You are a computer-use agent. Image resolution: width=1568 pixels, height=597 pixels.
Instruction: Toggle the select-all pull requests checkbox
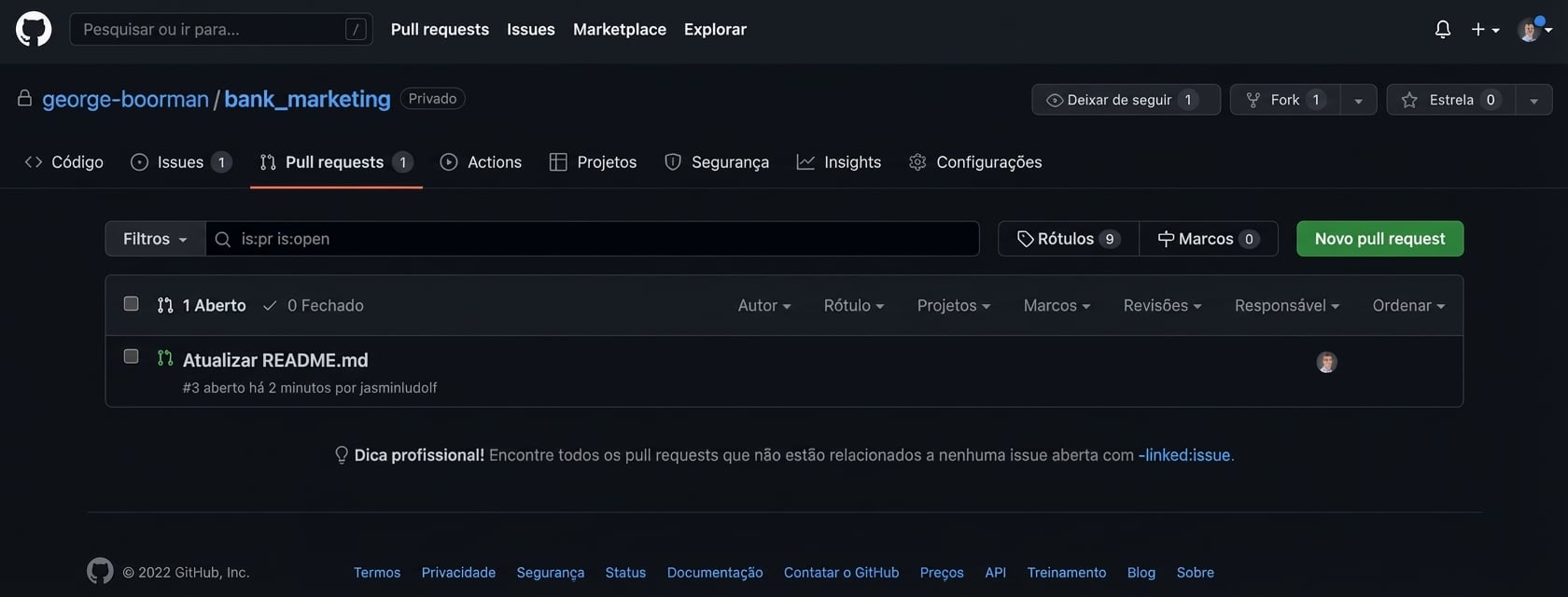tap(131, 304)
